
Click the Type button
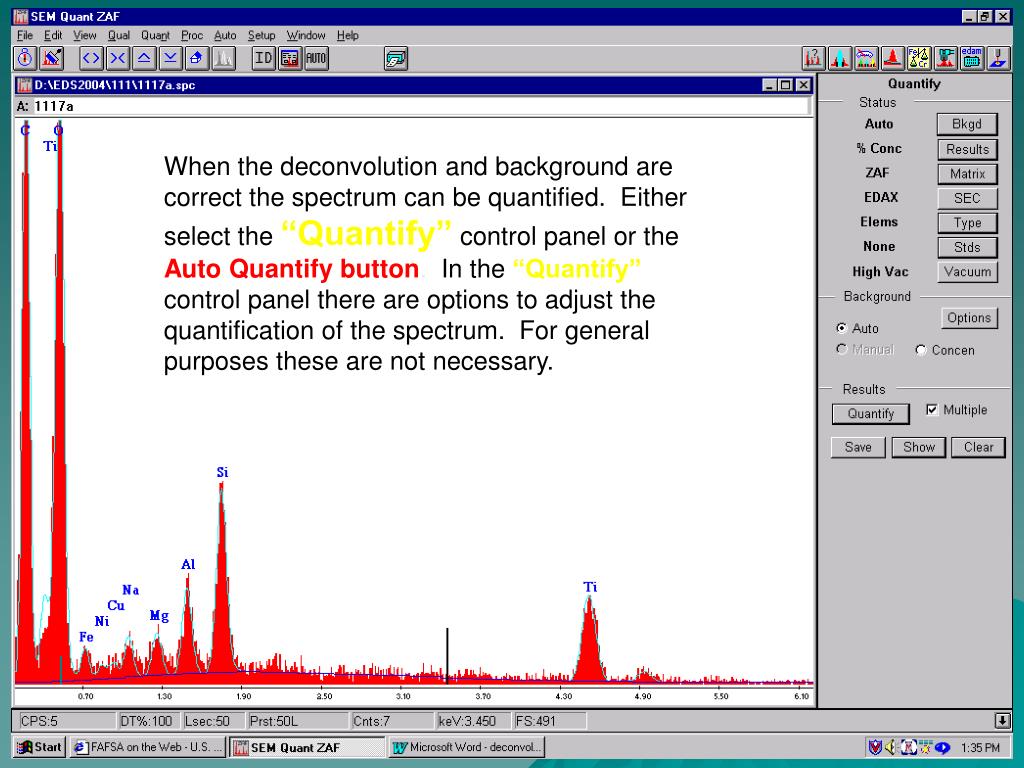coord(967,223)
